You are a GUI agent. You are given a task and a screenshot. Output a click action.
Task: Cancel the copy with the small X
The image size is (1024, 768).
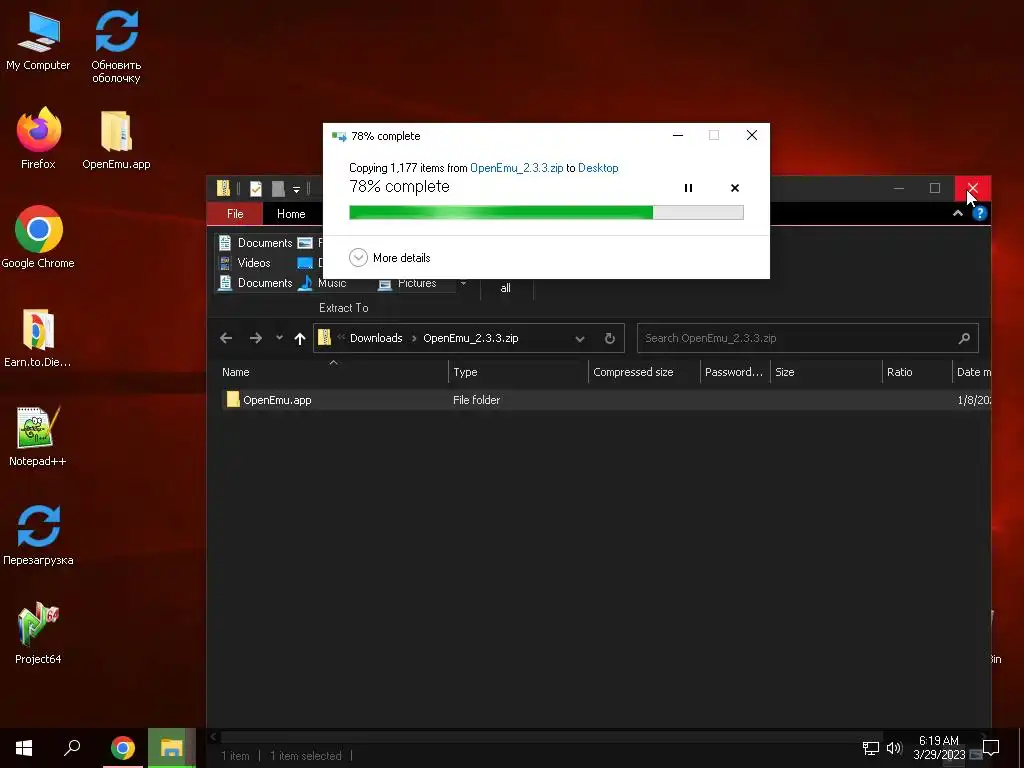735,188
